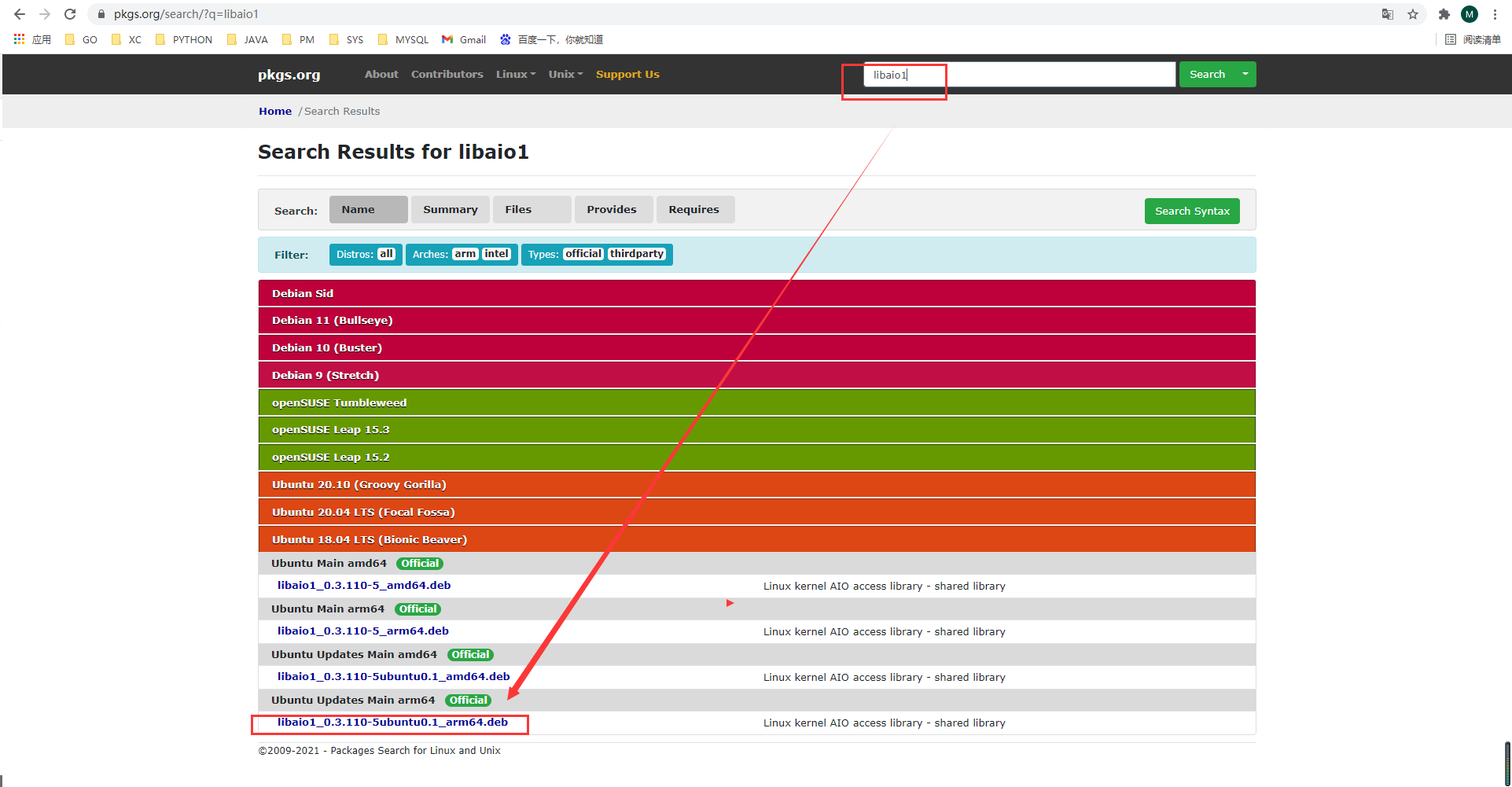
Task: Select the Requires search tab
Action: click(696, 209)
